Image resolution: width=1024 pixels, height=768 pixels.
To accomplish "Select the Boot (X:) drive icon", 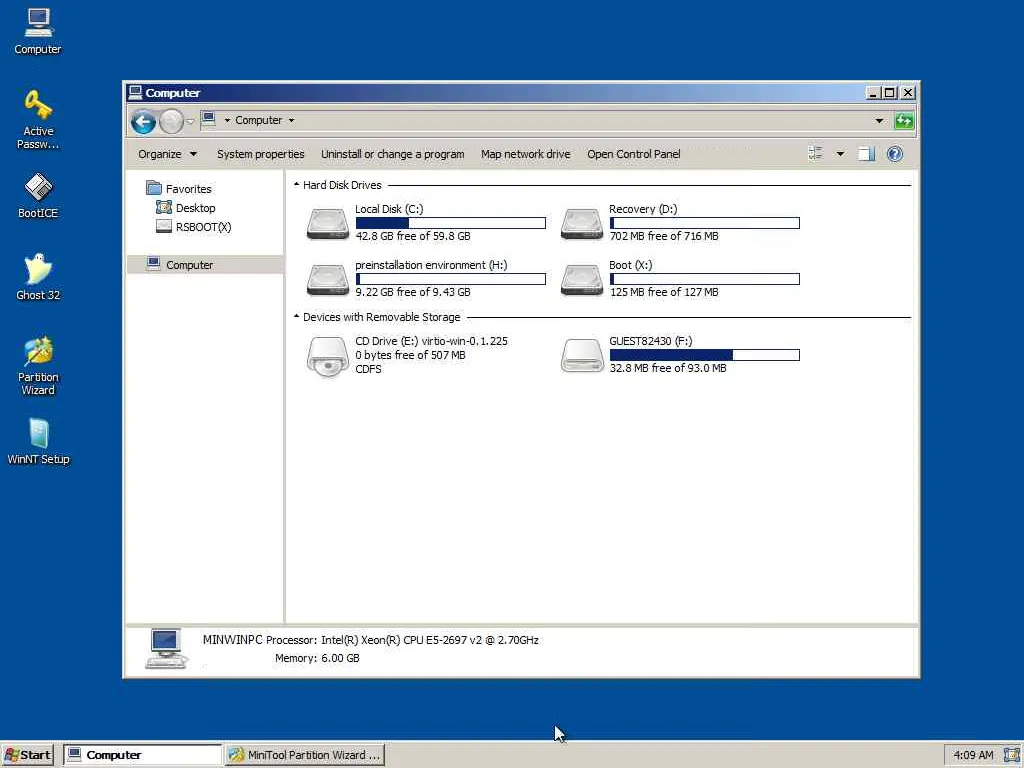I will (581, 280).
